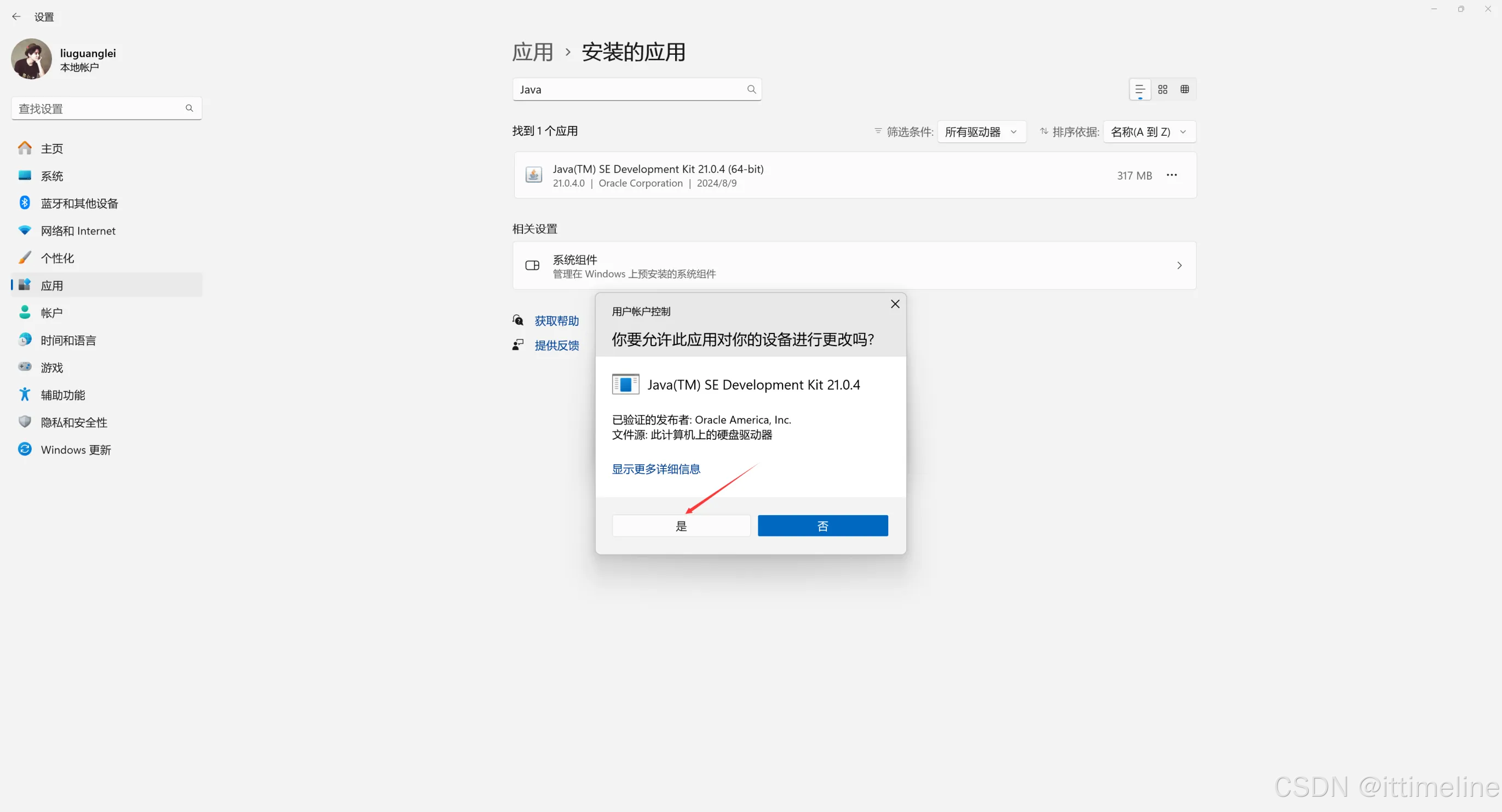Click 是 to allow changes
Screen dimensions: 1502x812
[x=681, y=526]
